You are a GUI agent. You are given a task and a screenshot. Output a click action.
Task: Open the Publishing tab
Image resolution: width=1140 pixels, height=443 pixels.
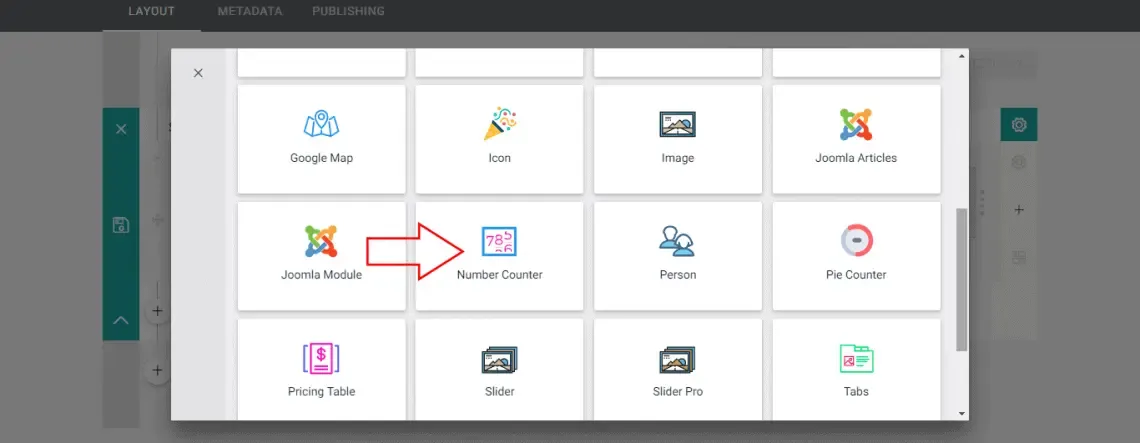(x=348, y=12)
